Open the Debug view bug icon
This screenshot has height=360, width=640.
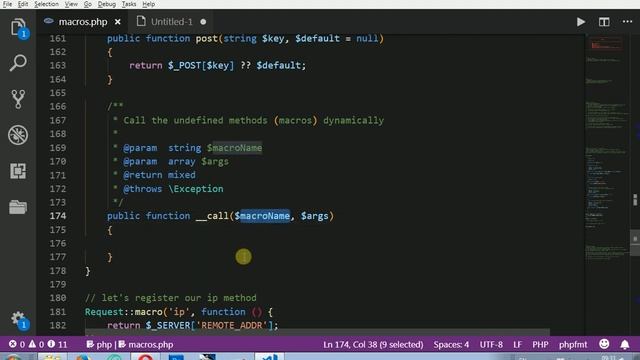[18, 135]
